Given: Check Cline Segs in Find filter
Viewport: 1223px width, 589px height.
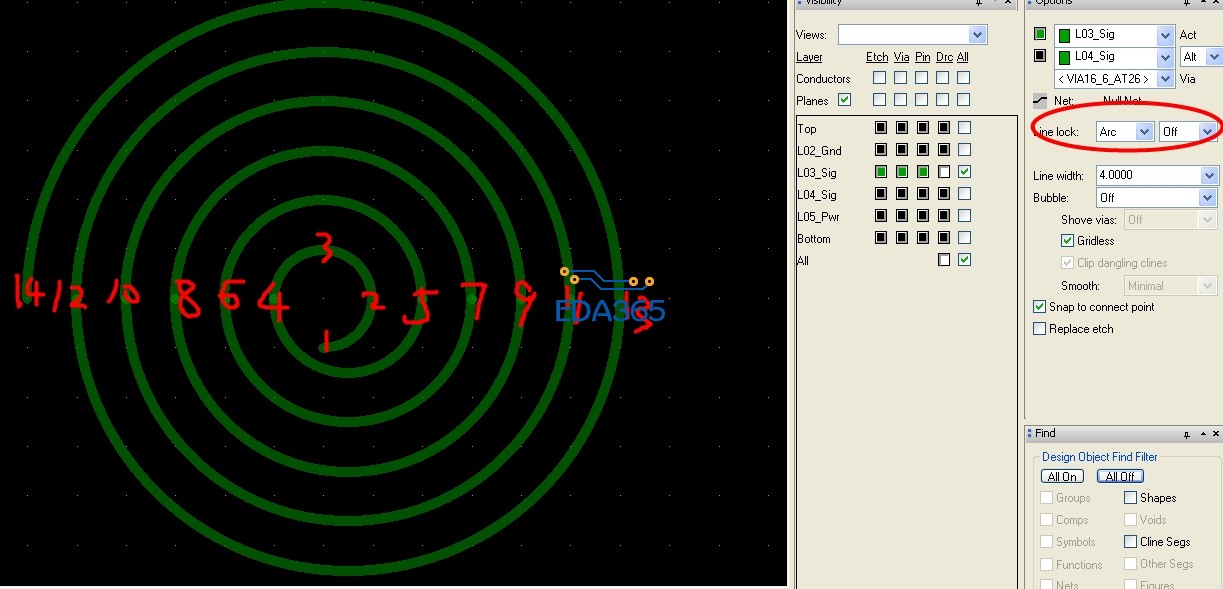Looking at the screenshot, I should 1130,542.
